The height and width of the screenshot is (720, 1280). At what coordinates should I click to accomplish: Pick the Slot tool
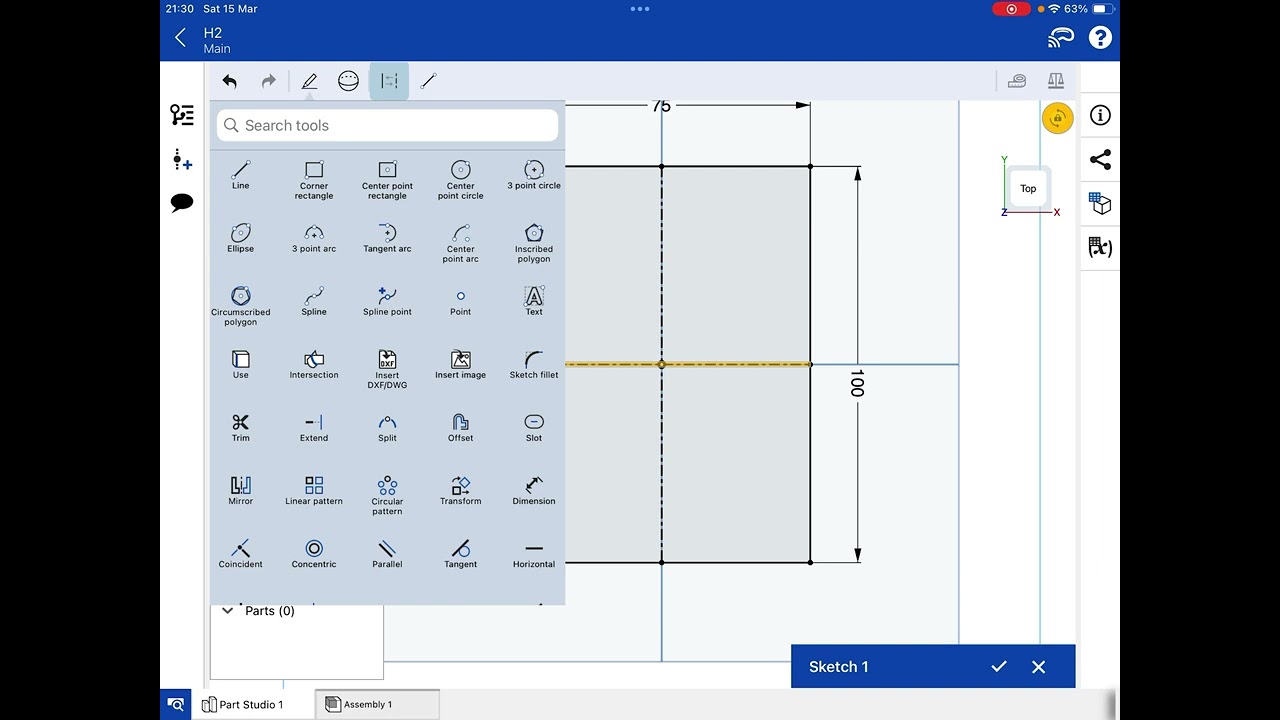click(534, 427)
